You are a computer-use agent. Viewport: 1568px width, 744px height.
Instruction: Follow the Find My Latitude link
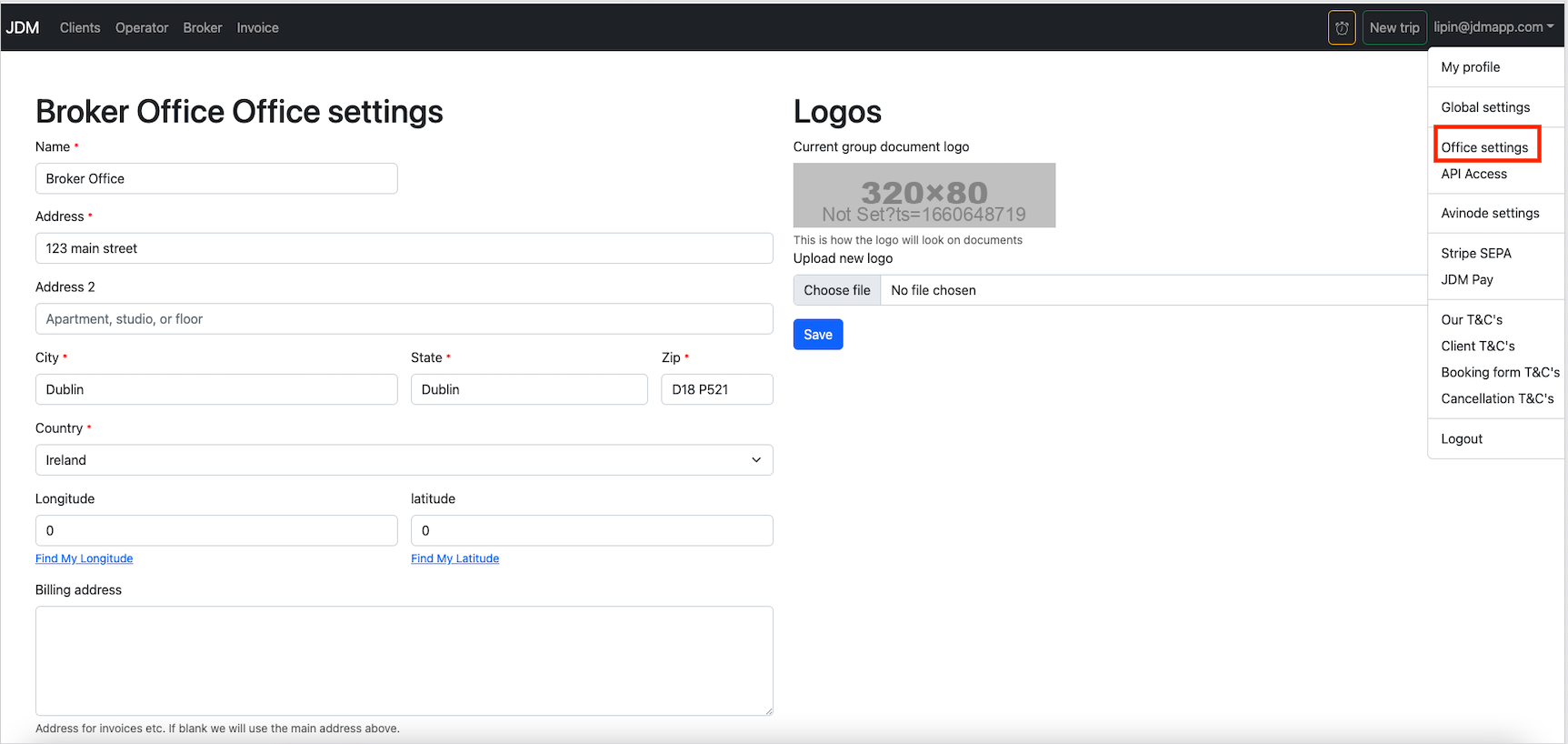[x=454, y=558]
